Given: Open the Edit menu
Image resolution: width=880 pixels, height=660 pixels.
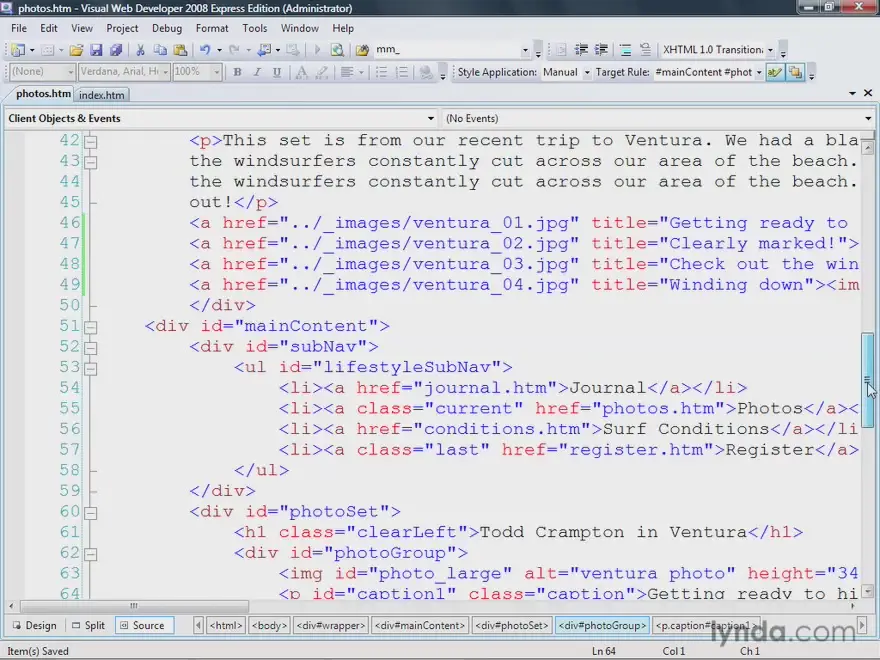Looking at the screenshot, I should (49, 28).
